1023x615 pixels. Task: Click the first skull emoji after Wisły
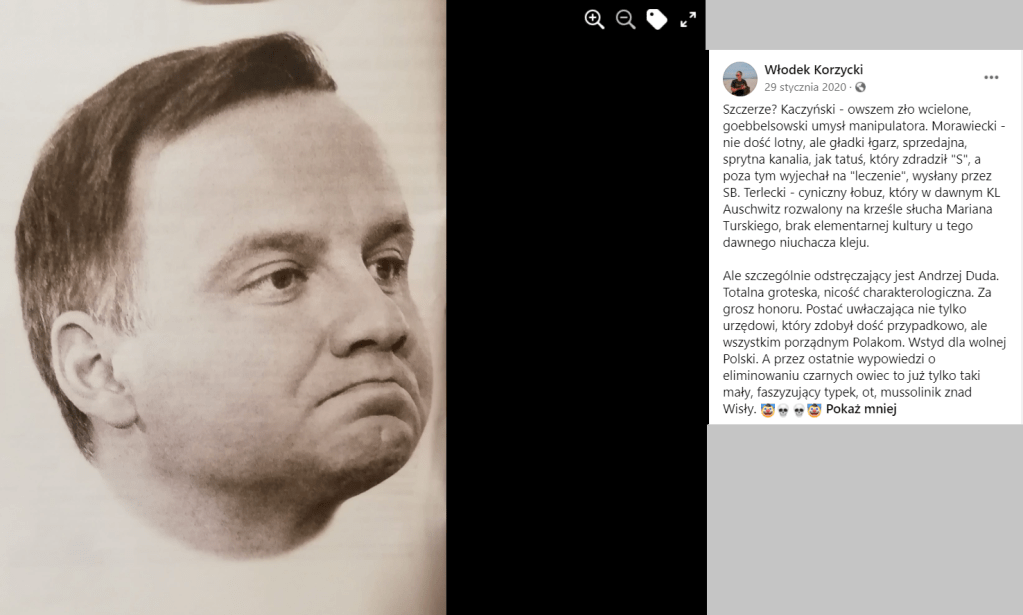pos(784,410)
